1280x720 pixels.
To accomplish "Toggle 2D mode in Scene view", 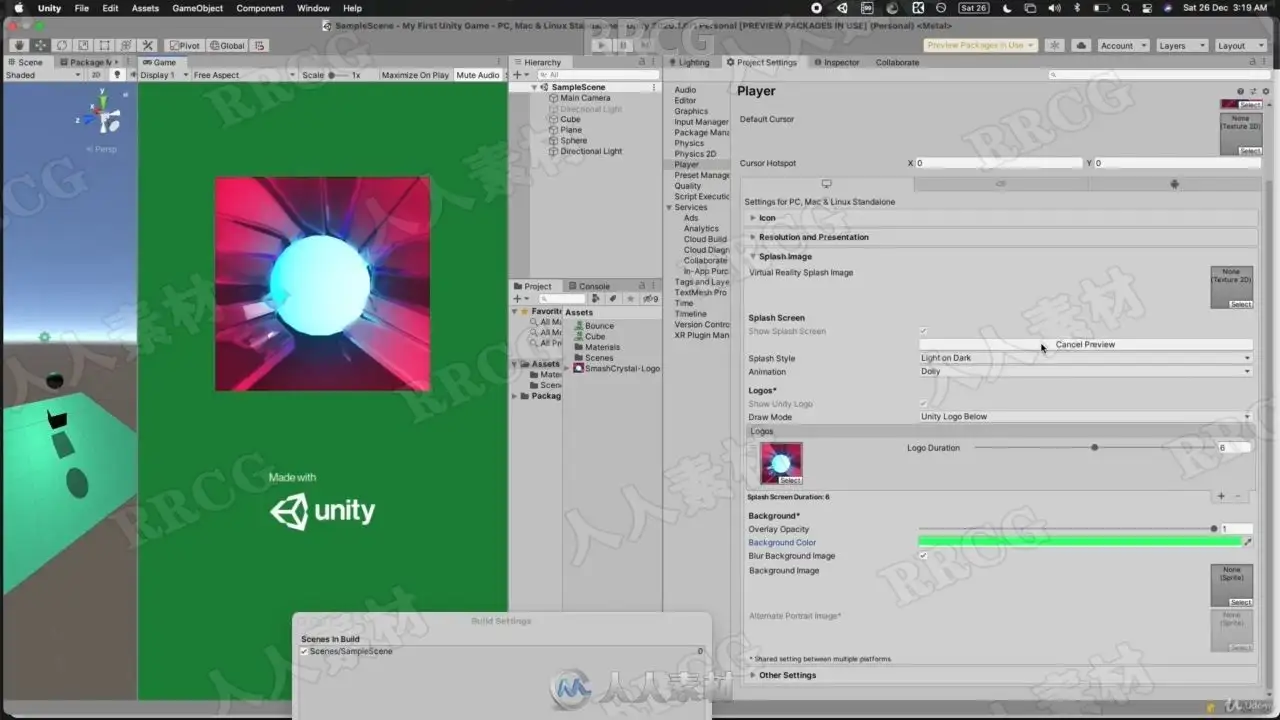I will 96,75.
